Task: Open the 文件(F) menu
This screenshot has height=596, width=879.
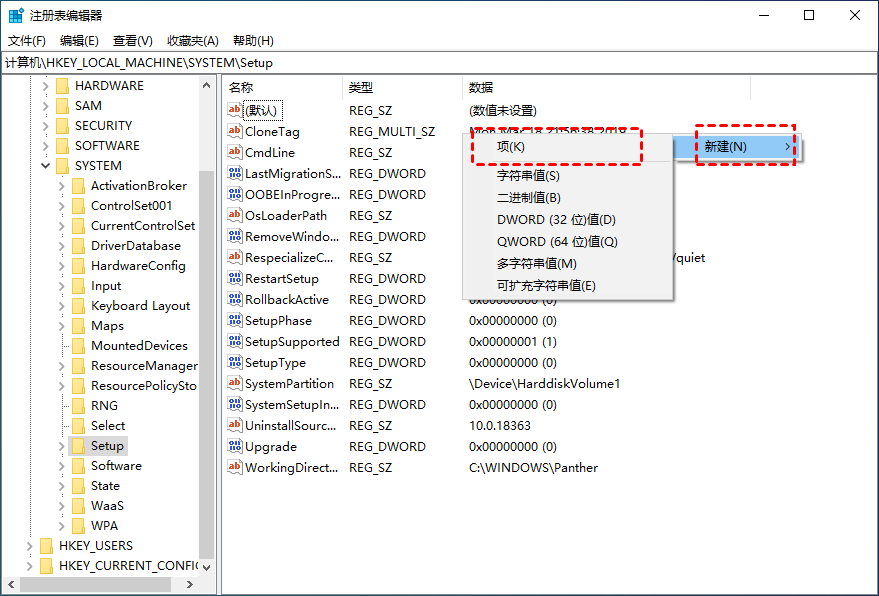Action: 27,41
